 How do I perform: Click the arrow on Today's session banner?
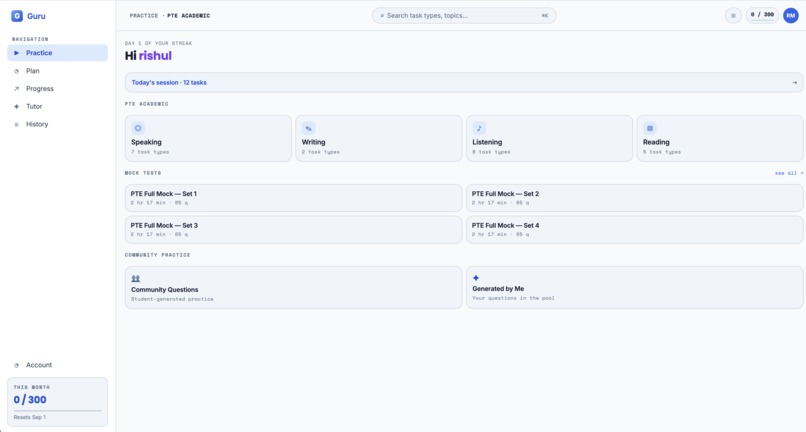[795, 82]
